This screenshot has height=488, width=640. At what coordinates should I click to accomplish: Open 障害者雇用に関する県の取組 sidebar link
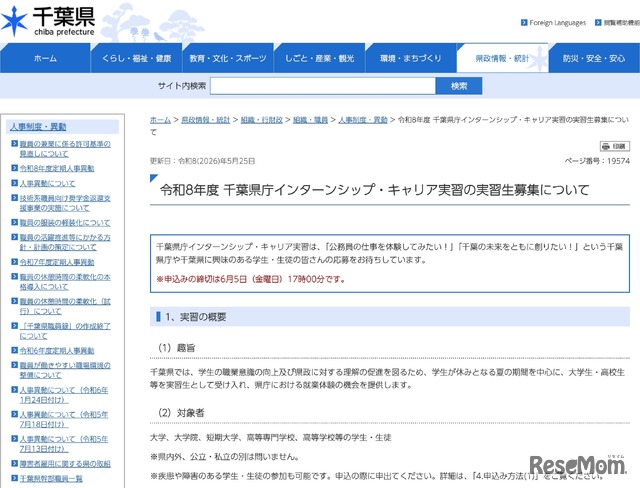point(65,464)
